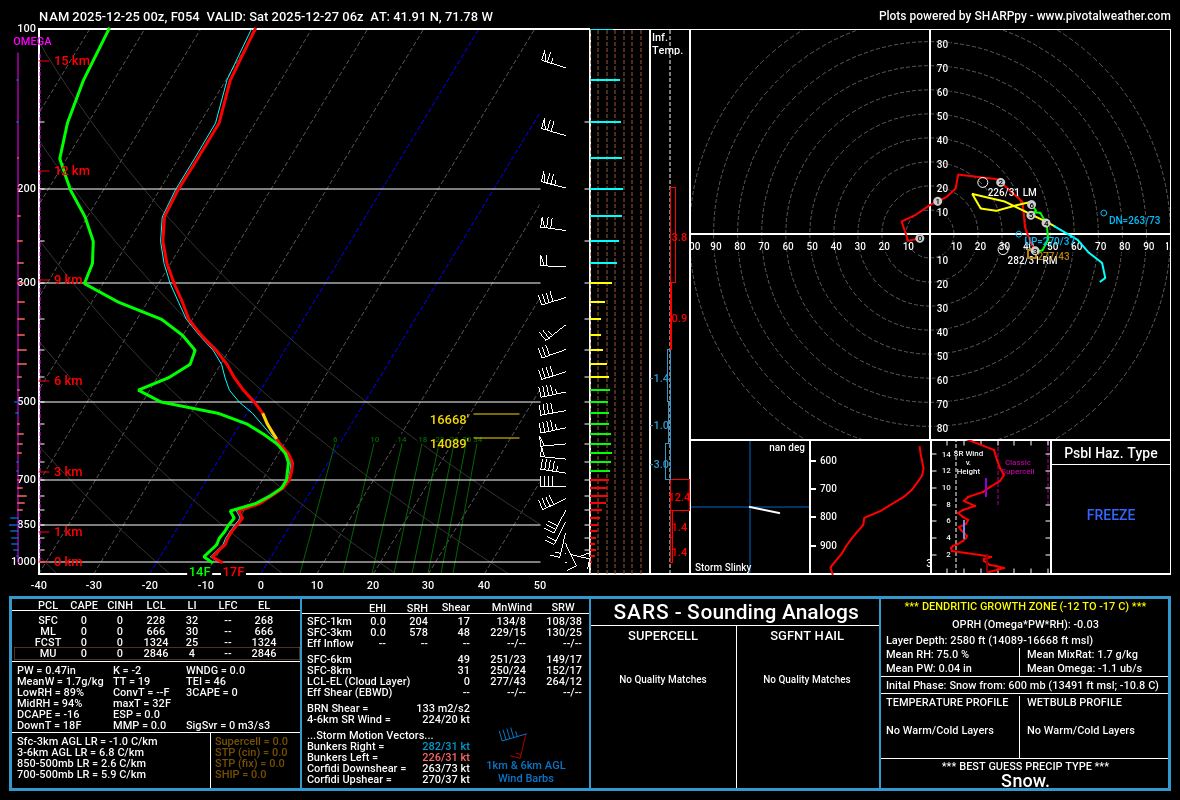The image size is (1180, 800).
Task: Click the DN=263/73 marker on the hodograph
Action: coord(1103,213)
